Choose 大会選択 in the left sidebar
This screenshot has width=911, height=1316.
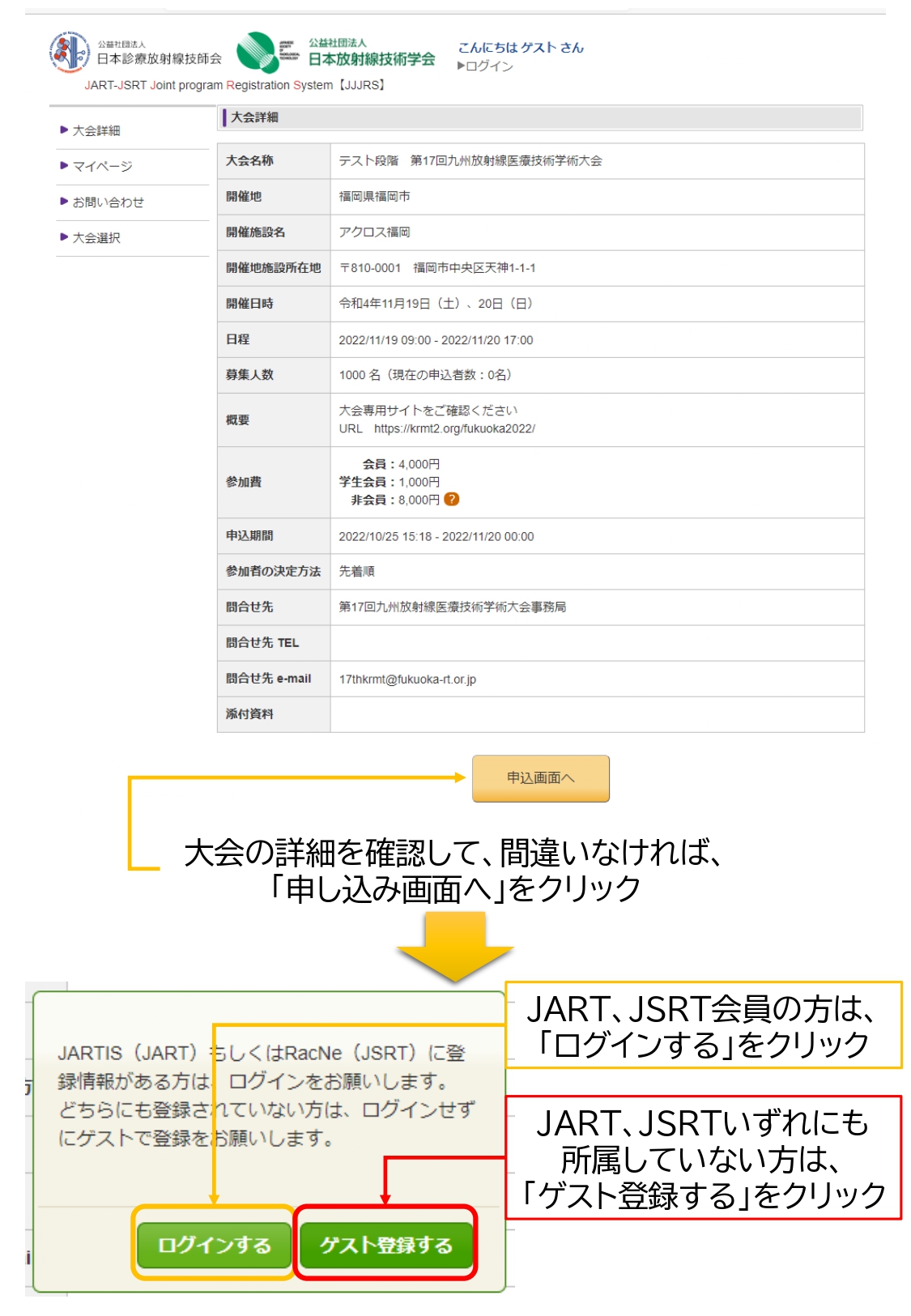pyautogui.click(x=96, y=237)
